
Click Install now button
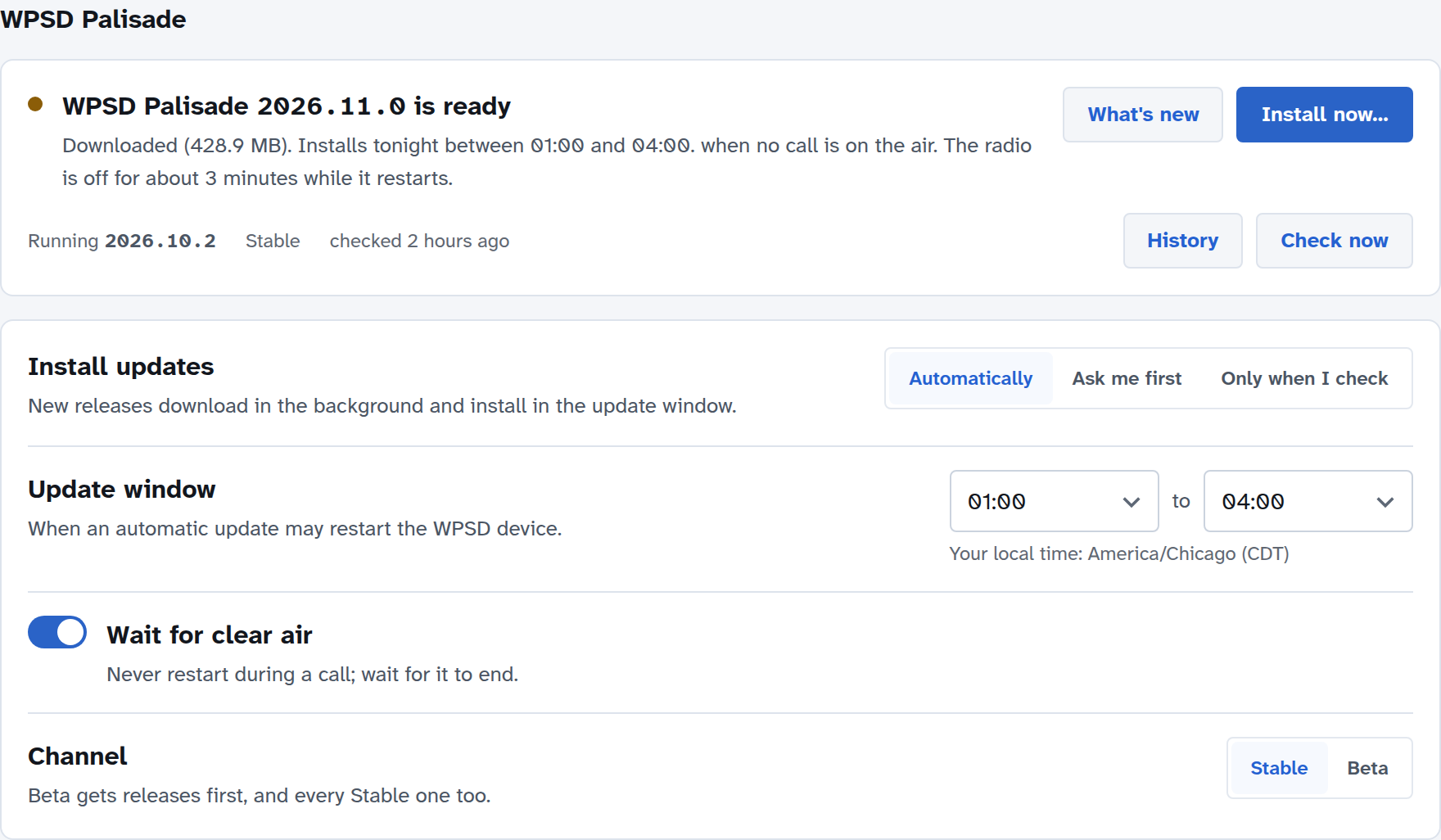[x=1324, y=115]
